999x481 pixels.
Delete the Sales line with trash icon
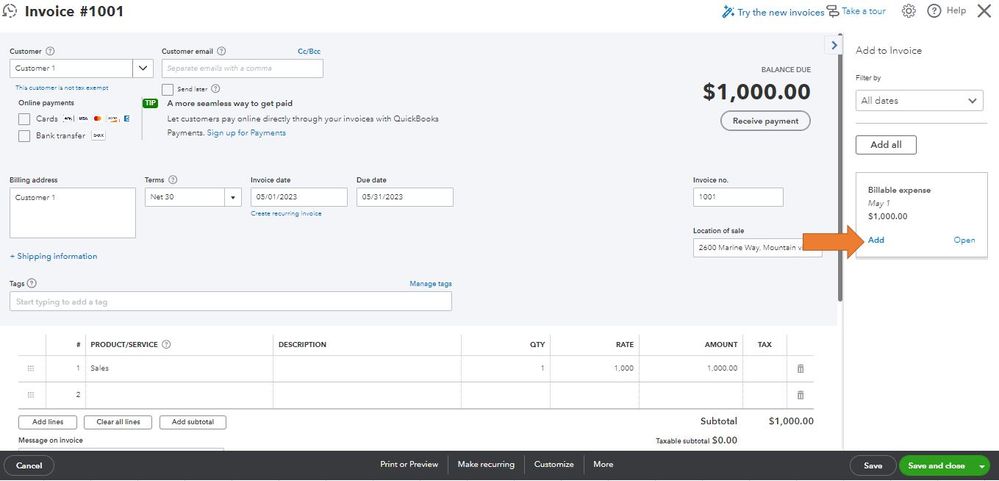[800, 369]
